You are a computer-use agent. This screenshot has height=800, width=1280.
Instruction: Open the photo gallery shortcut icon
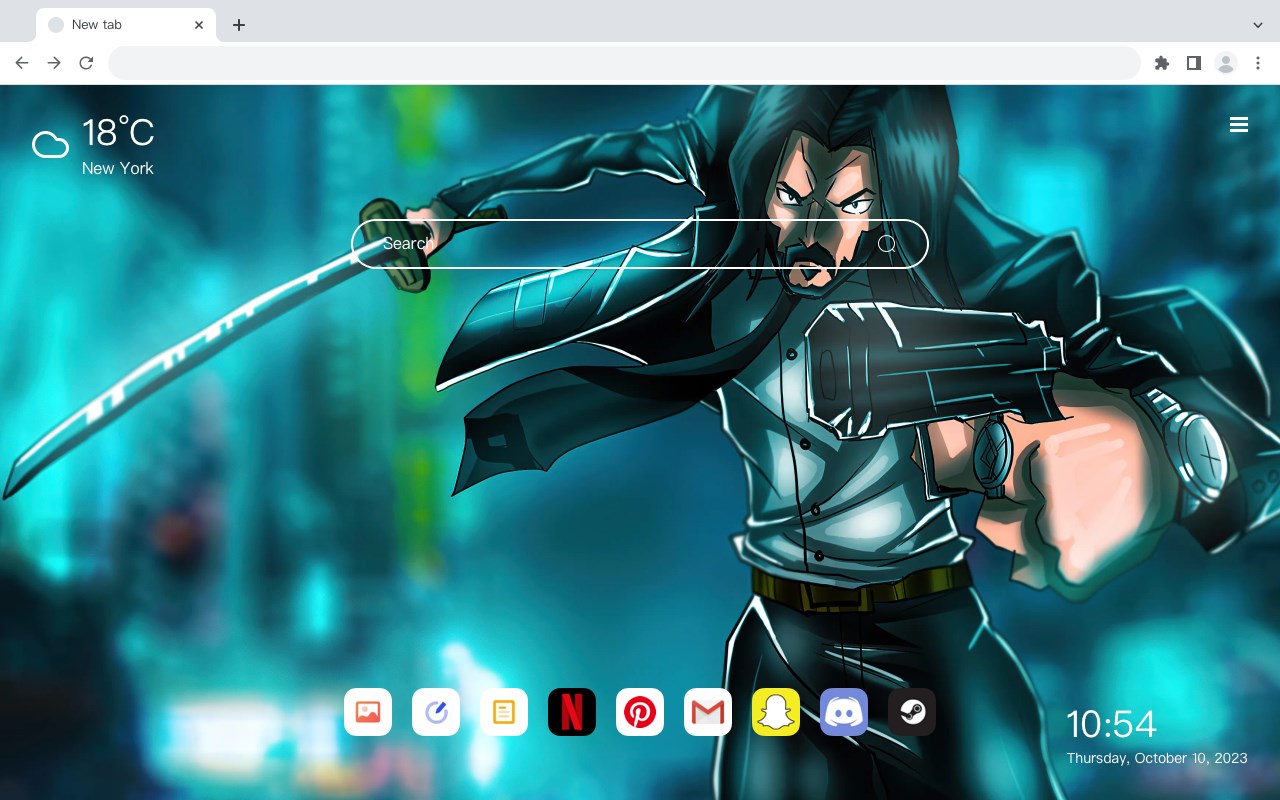(368, 712)
